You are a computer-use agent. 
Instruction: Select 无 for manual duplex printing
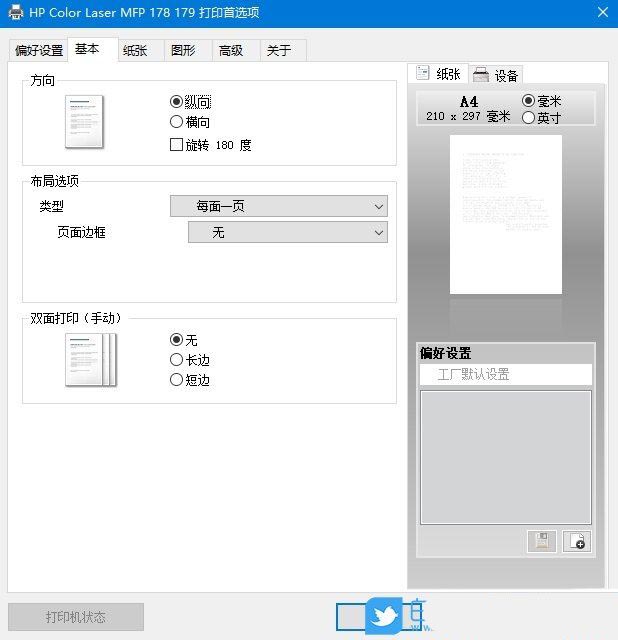(x=184, y=340)
